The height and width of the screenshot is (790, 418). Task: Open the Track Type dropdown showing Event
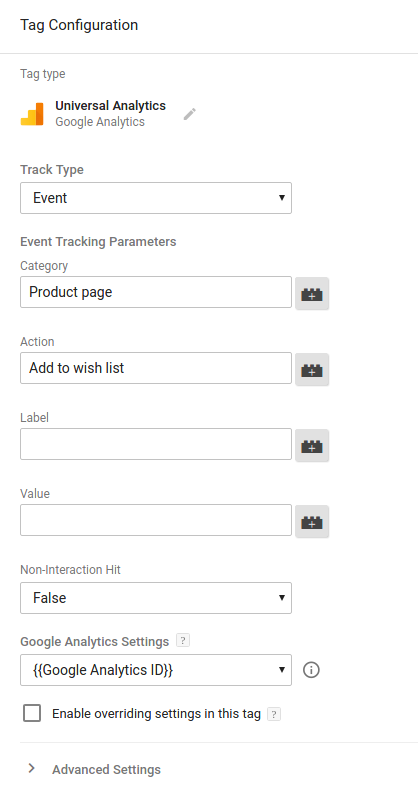[x=156, y=198]
